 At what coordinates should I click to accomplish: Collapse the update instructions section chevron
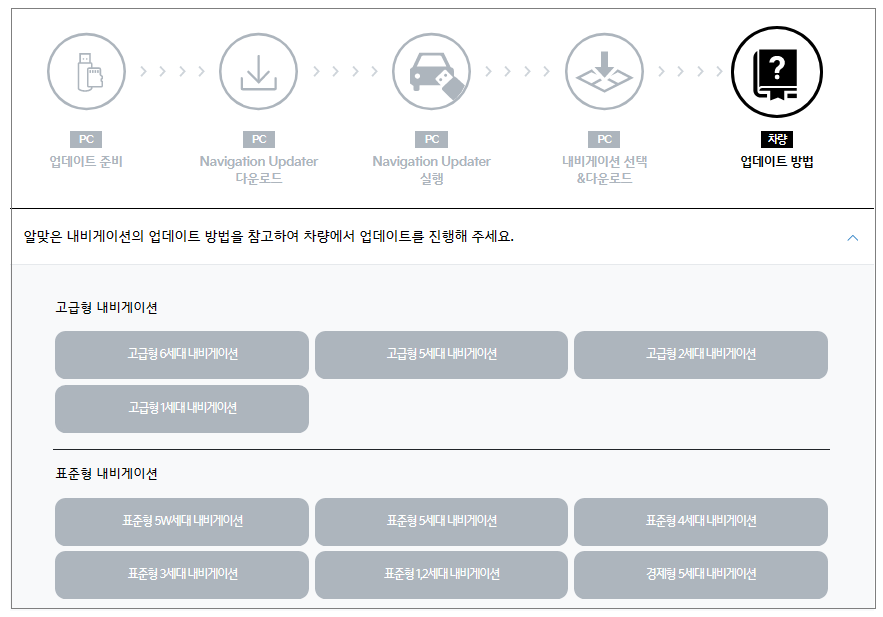click(853, 238)
